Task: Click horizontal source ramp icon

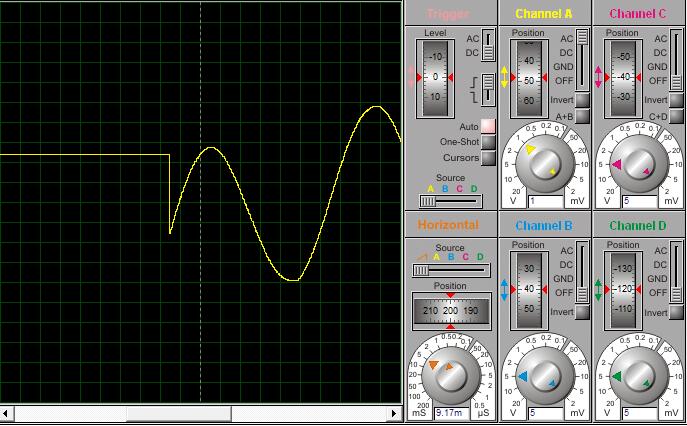Action: click(421, 257)
